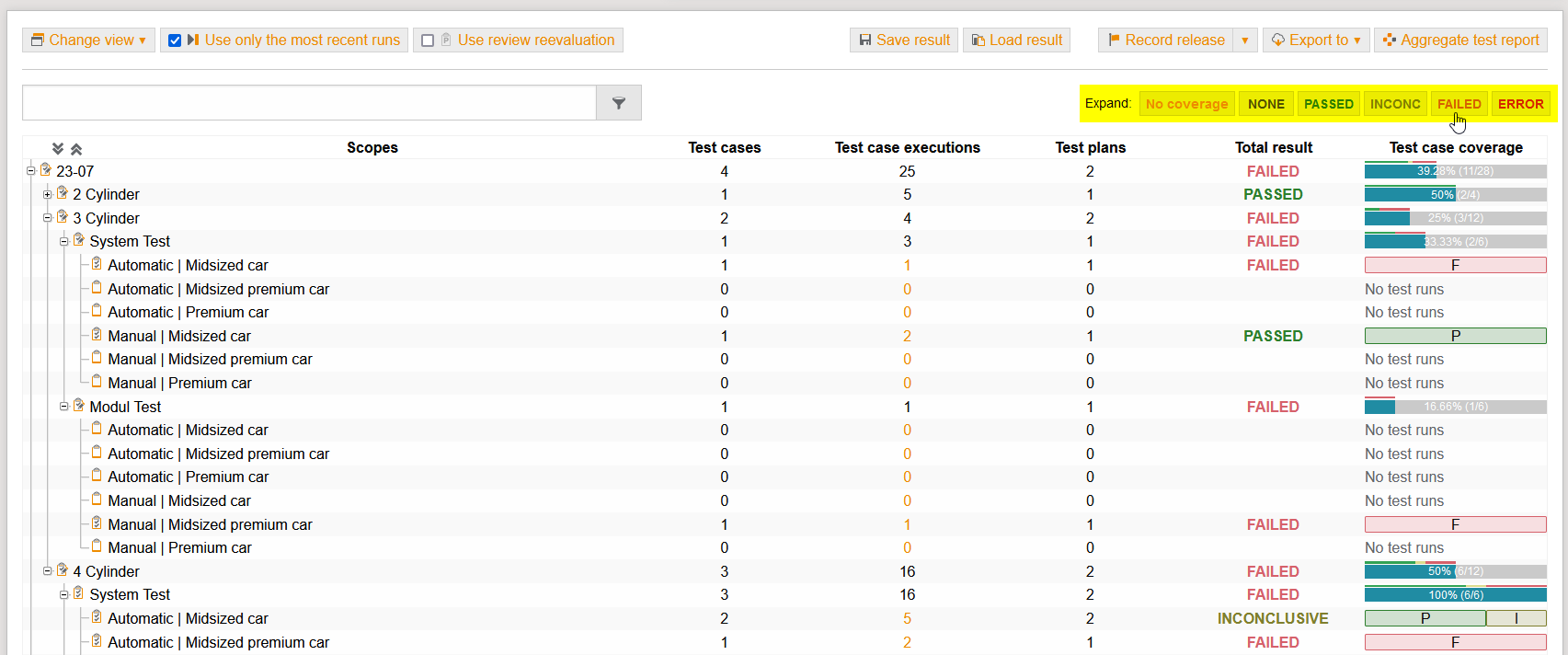The image size is (1568, 655).
Task: Open the Change view dropdown
Action: click(x=88, y=40)
